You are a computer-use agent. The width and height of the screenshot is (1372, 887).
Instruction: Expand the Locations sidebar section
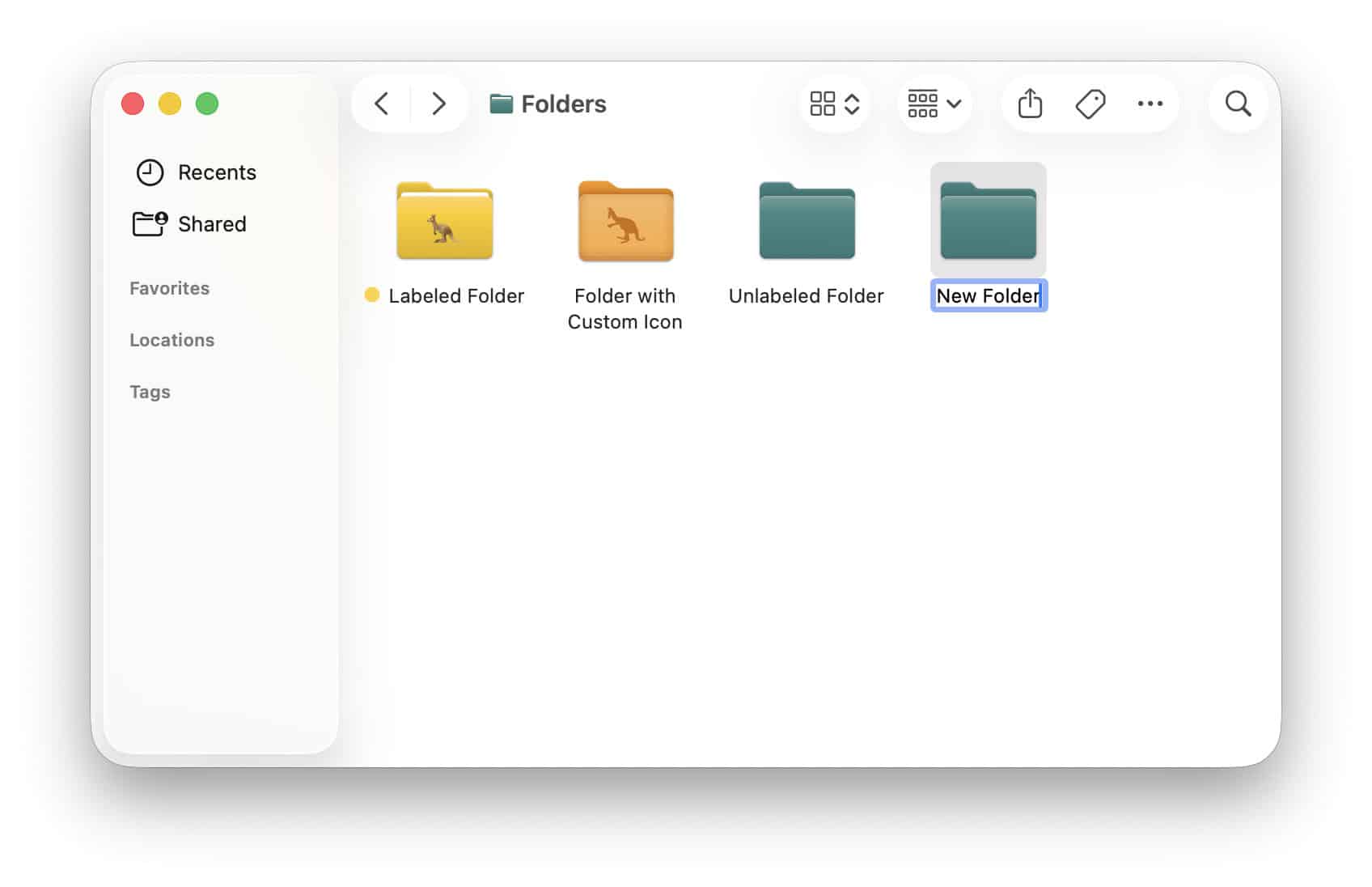(x=171, y=340)
